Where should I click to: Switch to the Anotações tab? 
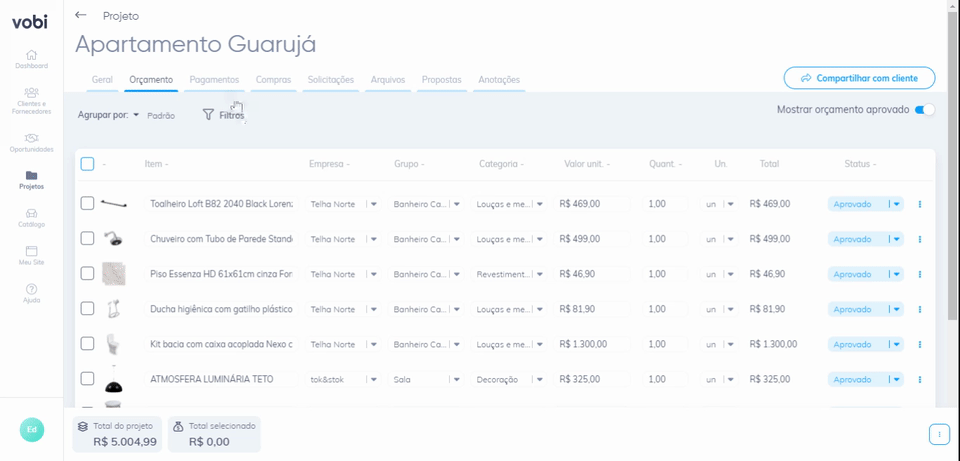coord(499,80)
